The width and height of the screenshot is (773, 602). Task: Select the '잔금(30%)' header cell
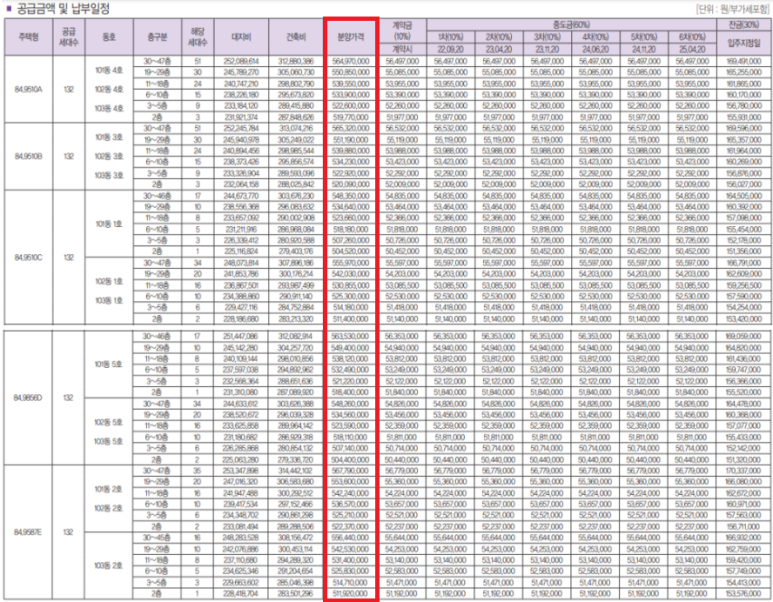(x=744, y=25)
